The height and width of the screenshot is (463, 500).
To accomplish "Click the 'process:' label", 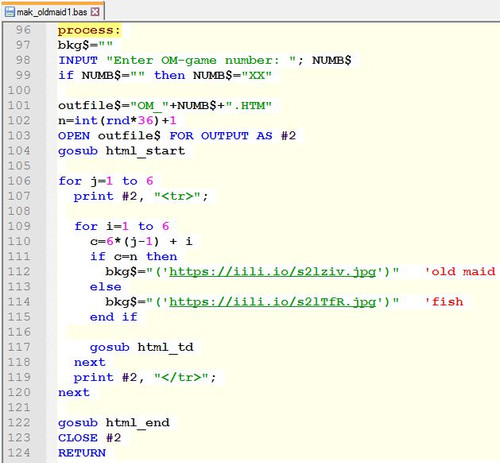I will [x=89, y=30].
